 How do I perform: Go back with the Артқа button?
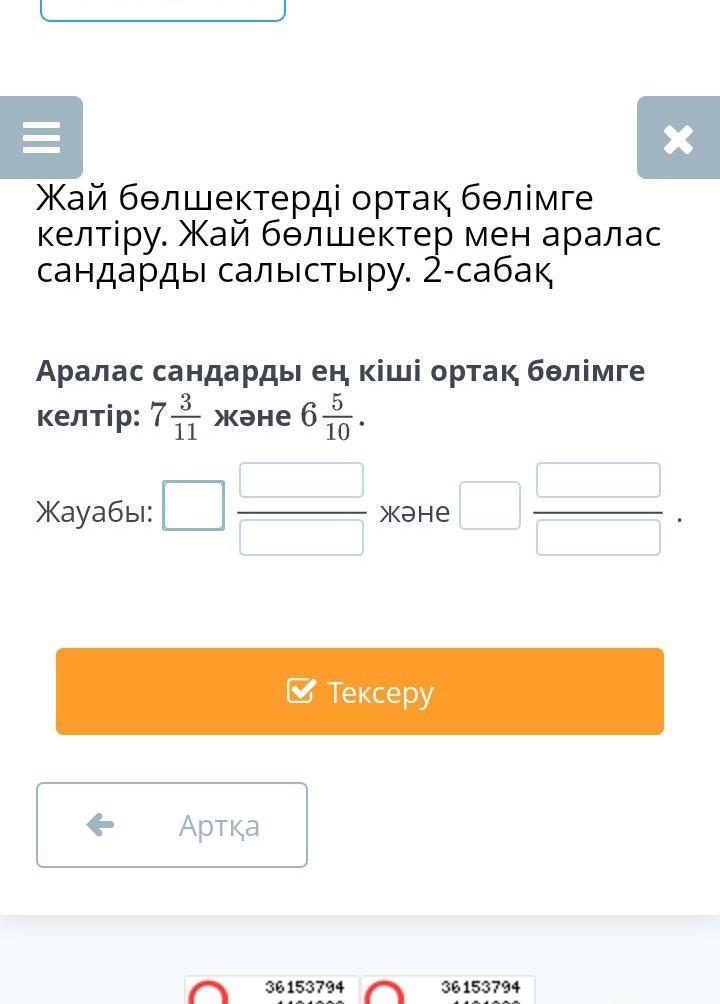click(x=172, y=825)
